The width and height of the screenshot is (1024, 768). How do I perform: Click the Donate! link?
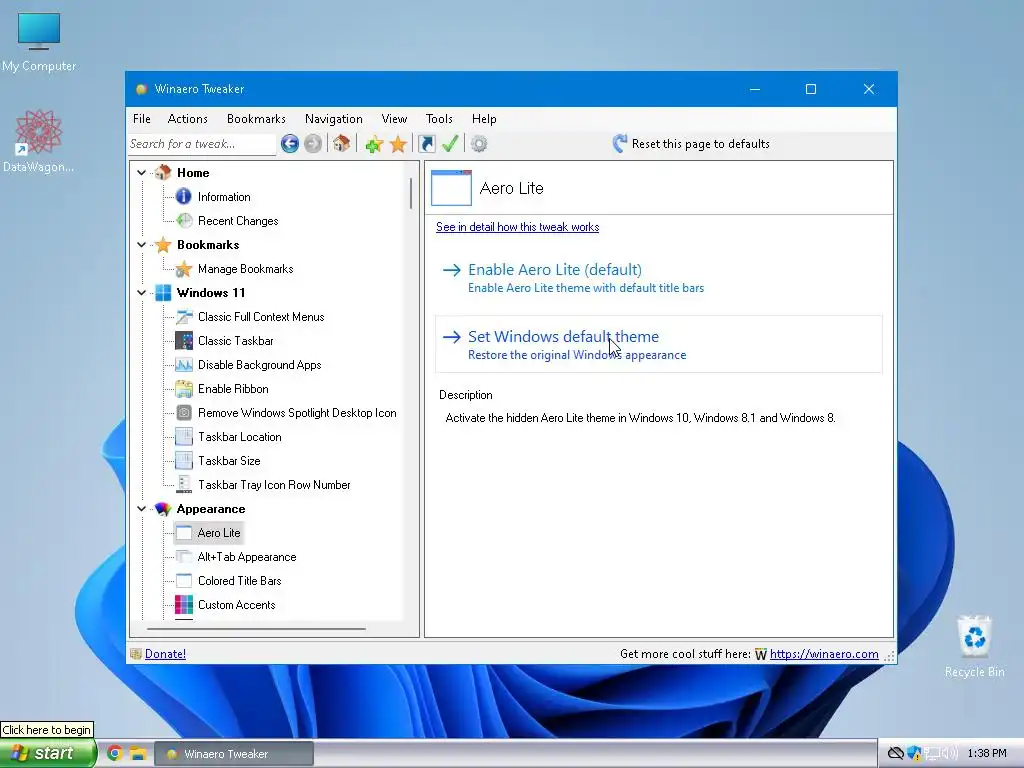(165, 654)
